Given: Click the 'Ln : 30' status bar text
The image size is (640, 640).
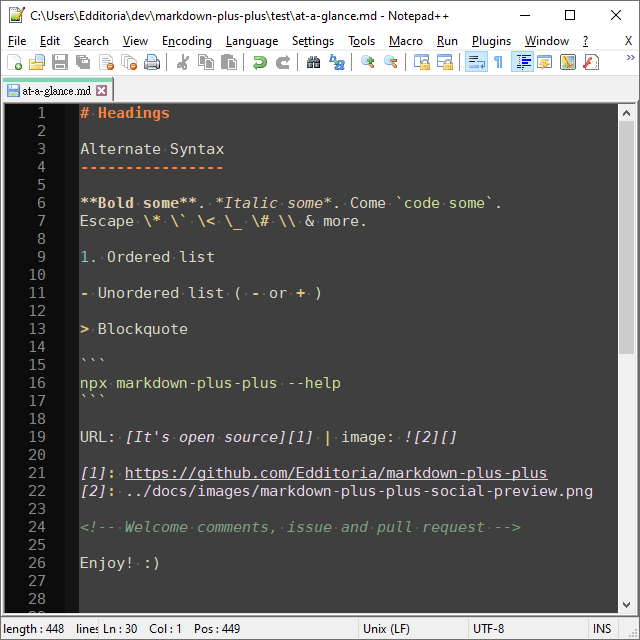Looking at the screenshot, I should (120, 629).
